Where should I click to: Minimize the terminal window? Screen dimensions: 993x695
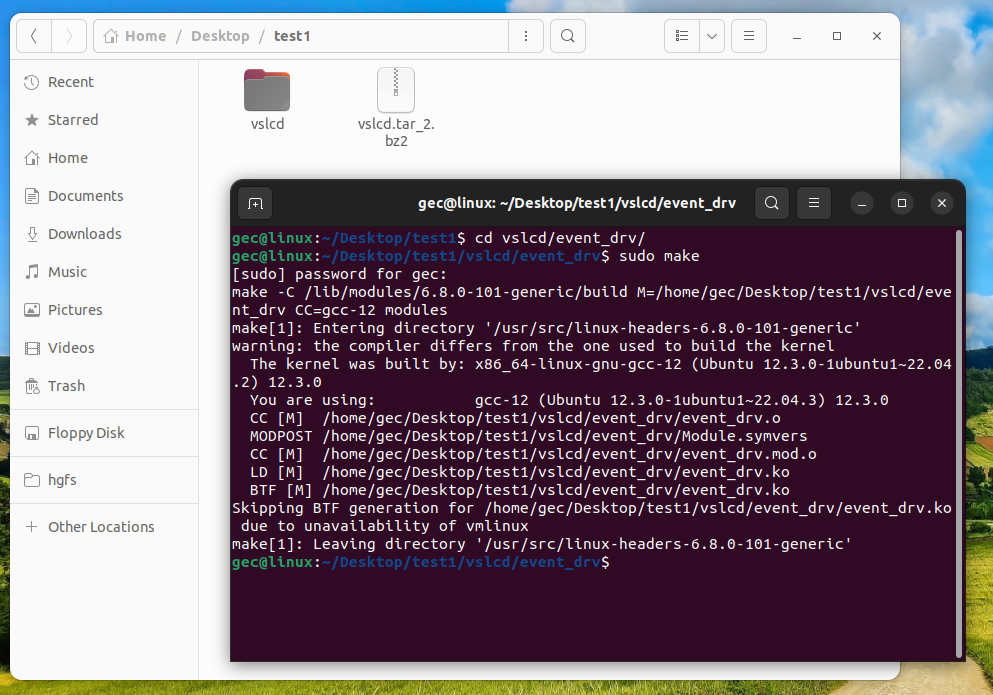862,203
